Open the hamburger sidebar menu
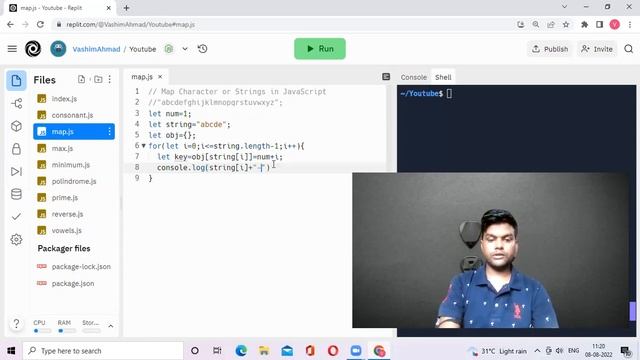 (12, 49)
